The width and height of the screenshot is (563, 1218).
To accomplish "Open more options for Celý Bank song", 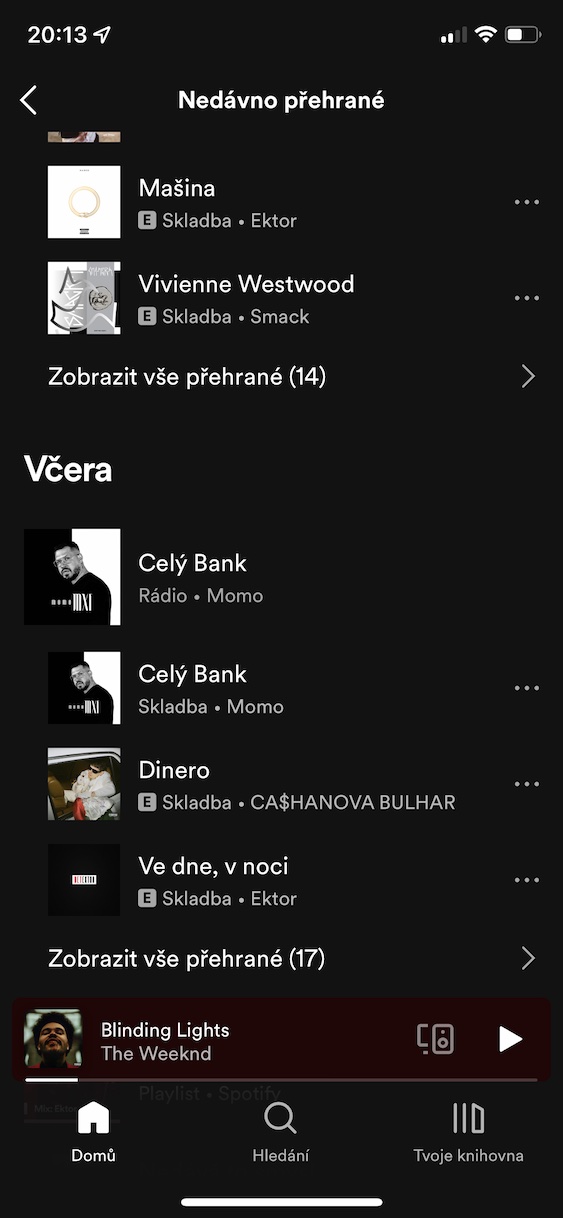I will 526,688.
